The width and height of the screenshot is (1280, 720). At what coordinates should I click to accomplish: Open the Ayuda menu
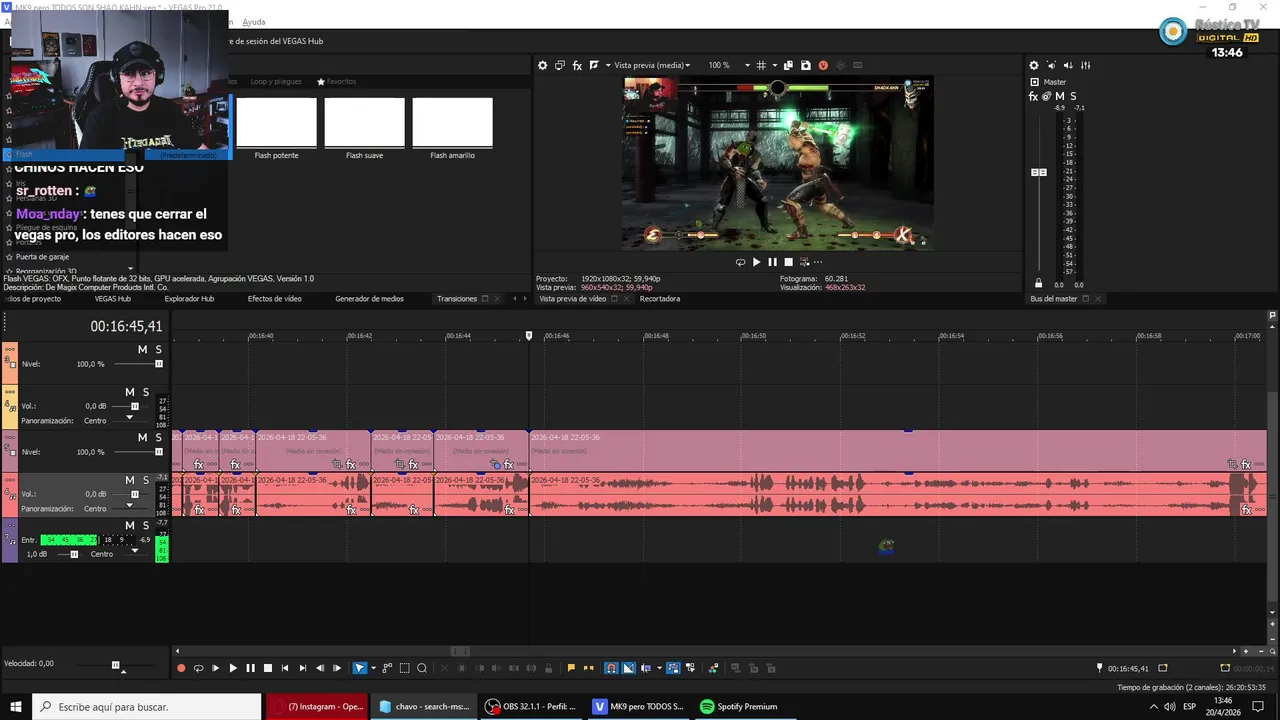(254, 22)
